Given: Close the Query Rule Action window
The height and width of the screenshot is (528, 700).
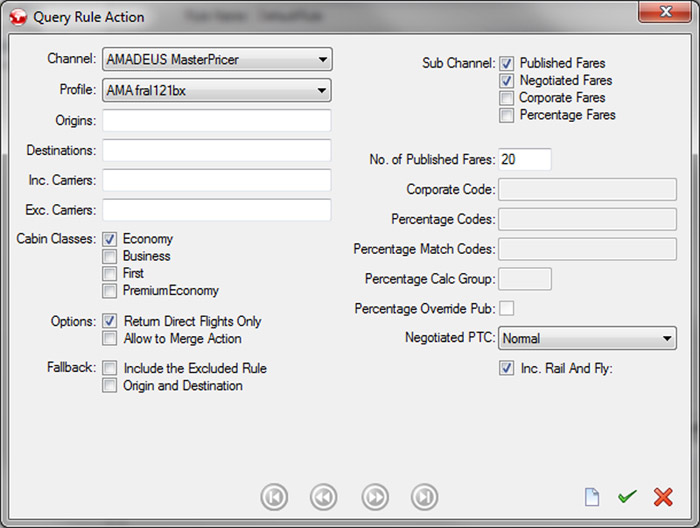Looking at the screenshot, I should (665, 11).
